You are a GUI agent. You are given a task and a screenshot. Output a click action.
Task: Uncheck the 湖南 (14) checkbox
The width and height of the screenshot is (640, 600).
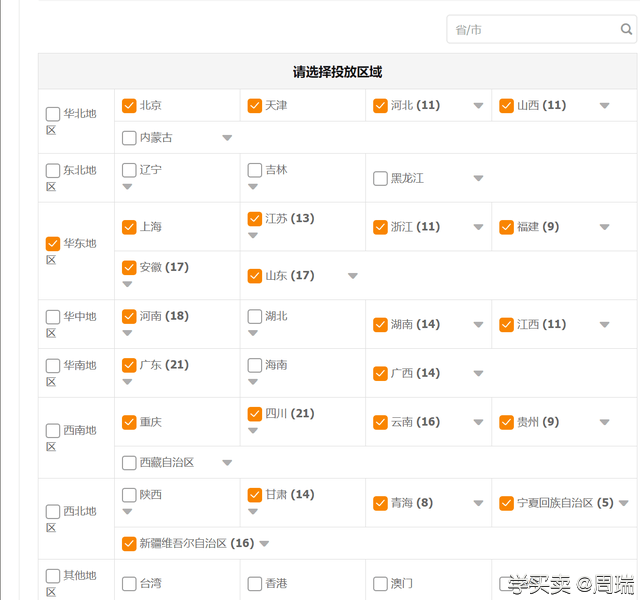pyautogui.click(x=380, y=324)
